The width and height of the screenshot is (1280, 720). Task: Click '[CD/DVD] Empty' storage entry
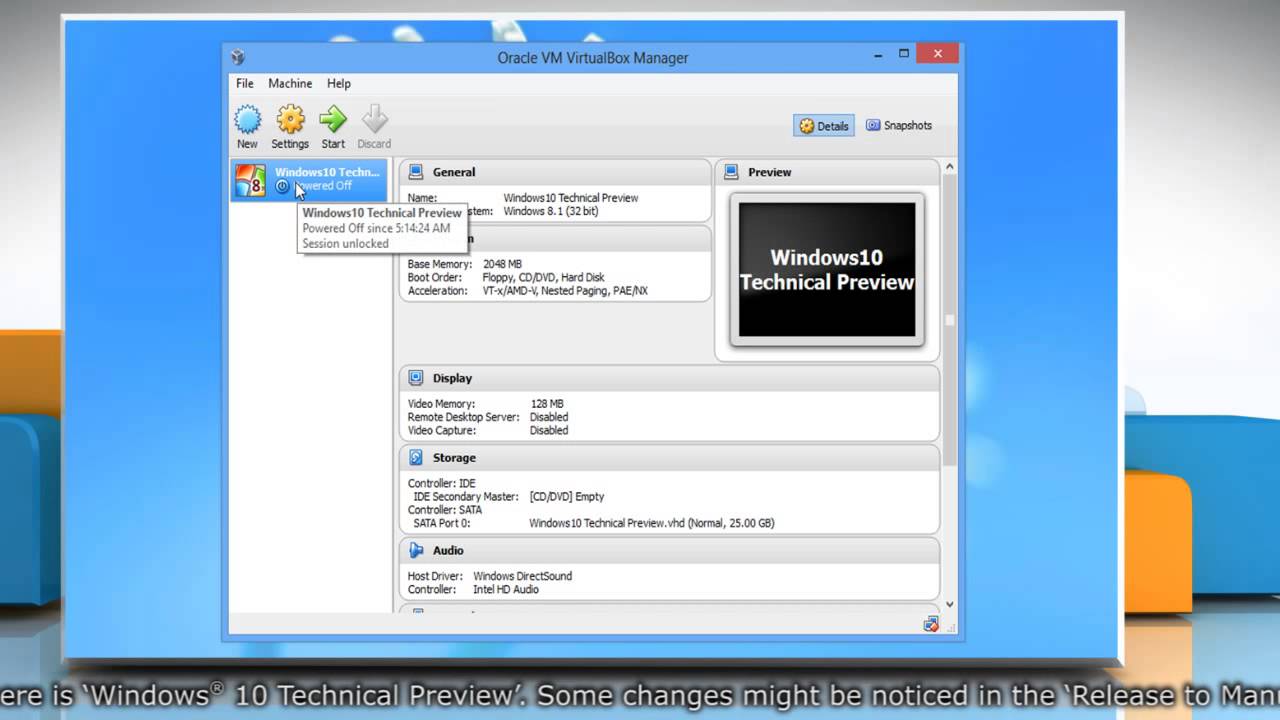[567, 496]
